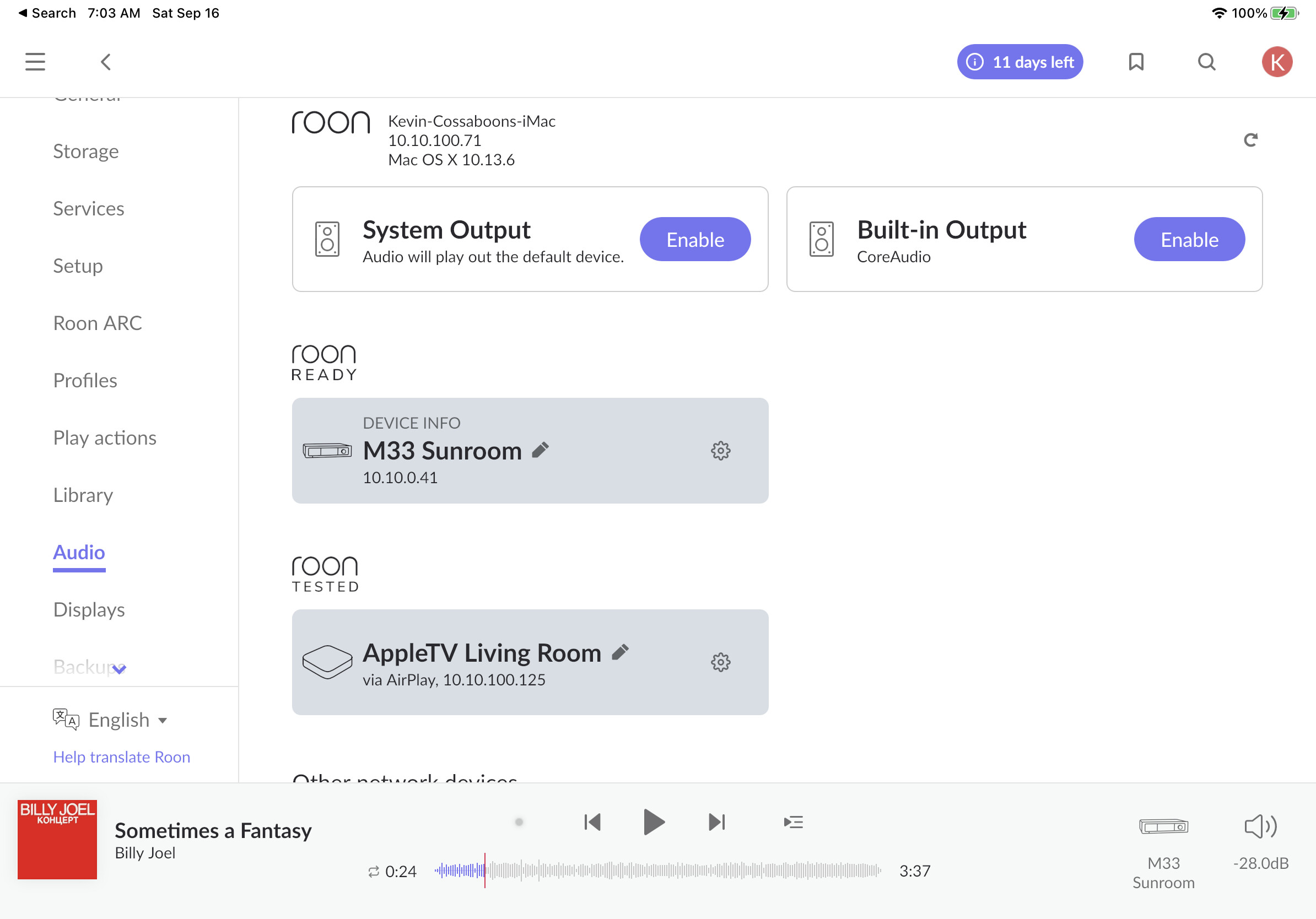Click the 11 days left trial button

[1020, 62]
